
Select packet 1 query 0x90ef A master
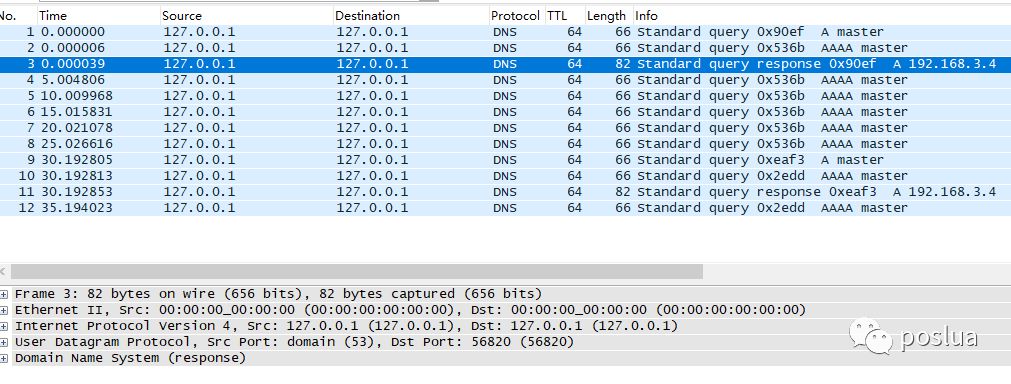pyautogui.click(x=506, y=32)
